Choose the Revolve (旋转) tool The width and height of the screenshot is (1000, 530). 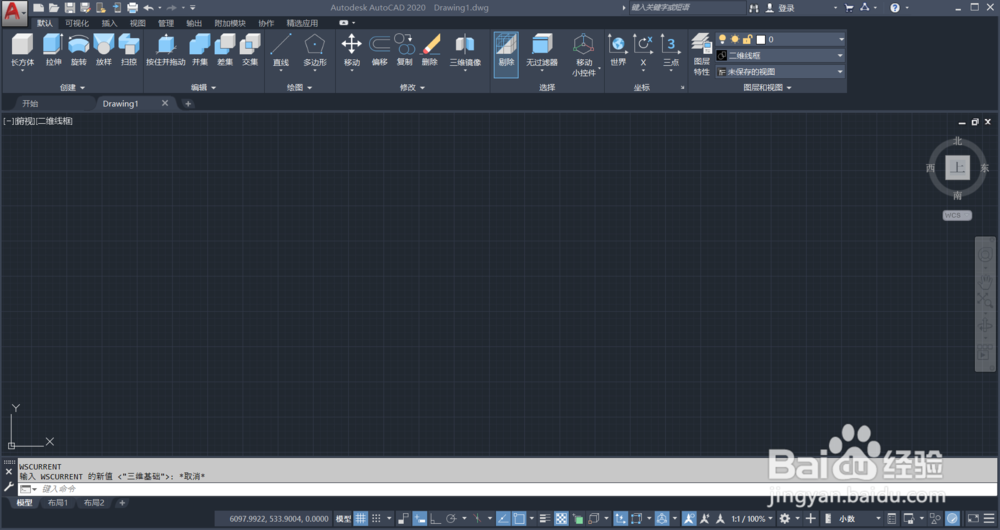click(x=78, y=50)
